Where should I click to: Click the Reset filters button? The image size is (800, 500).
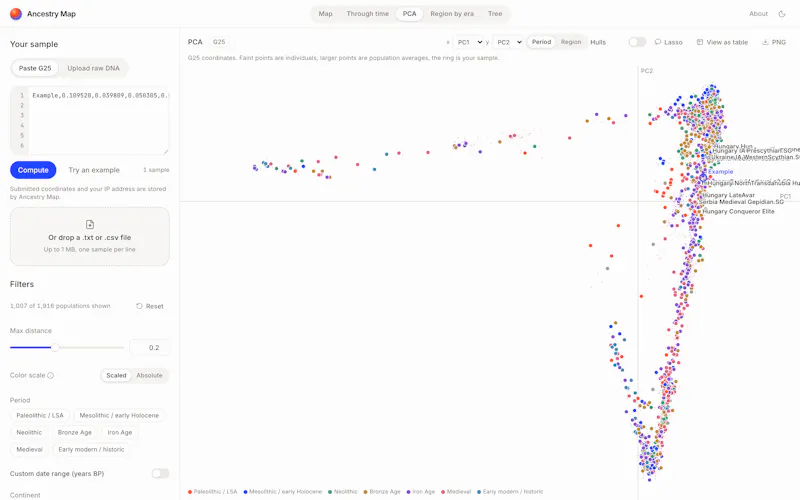(x=150, y=306)
